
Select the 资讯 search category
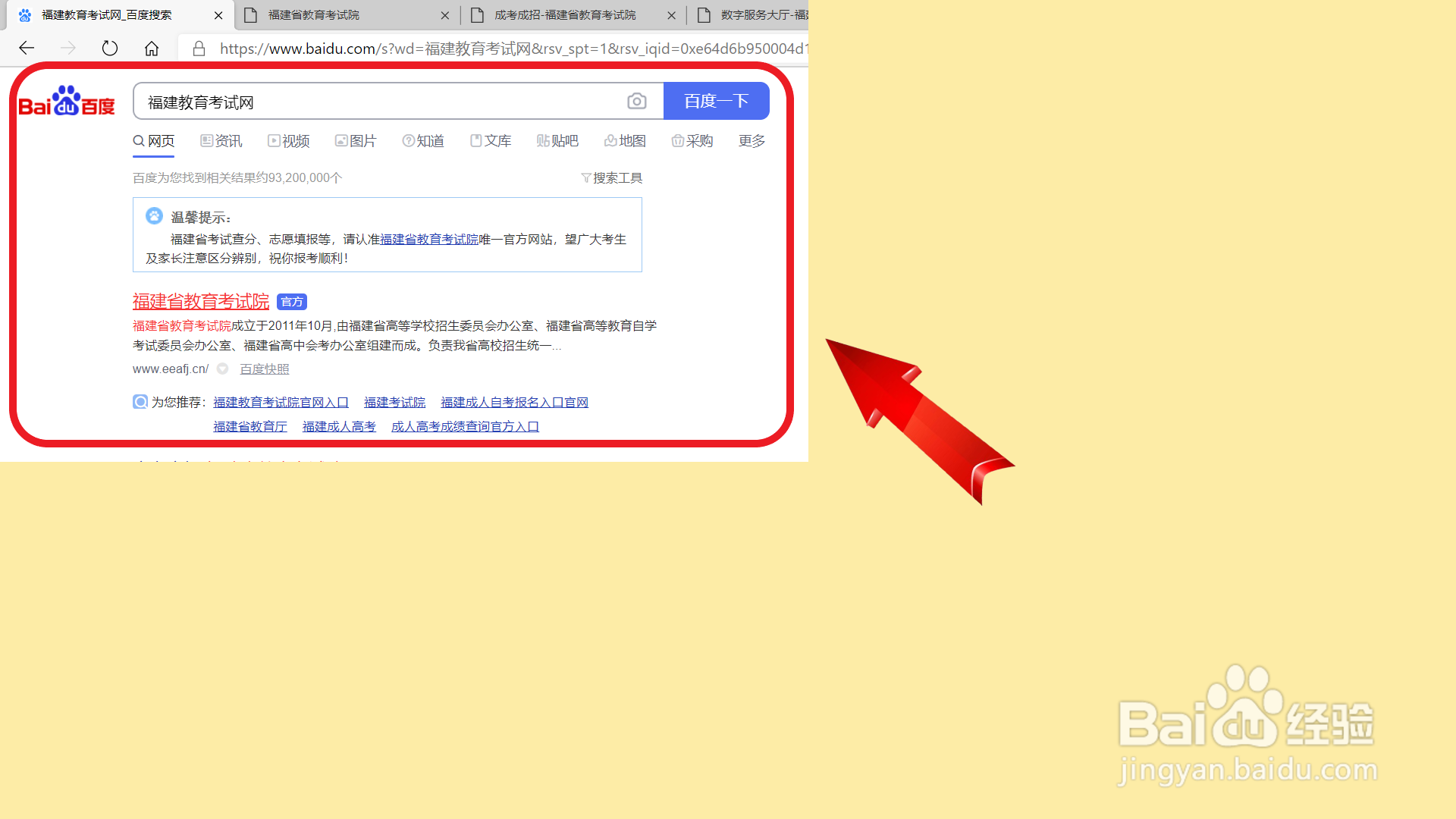point(221,141)
